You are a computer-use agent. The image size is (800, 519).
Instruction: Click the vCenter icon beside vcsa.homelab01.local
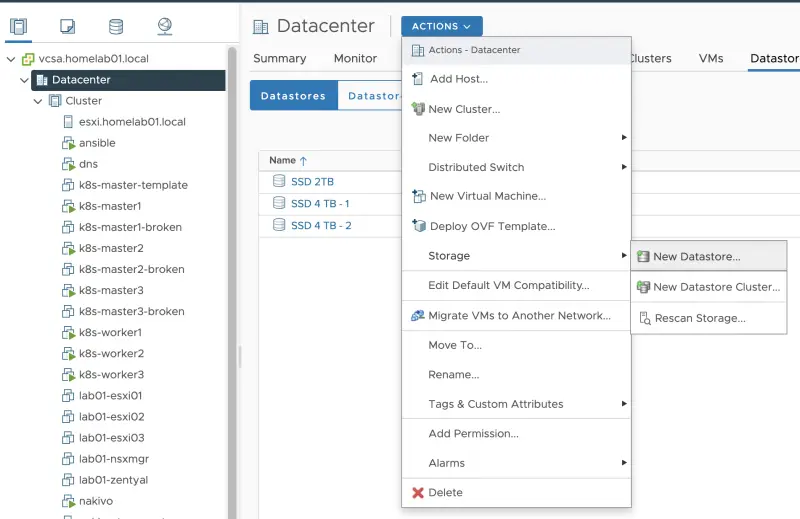pyautogui.click(x=28, y=59)
